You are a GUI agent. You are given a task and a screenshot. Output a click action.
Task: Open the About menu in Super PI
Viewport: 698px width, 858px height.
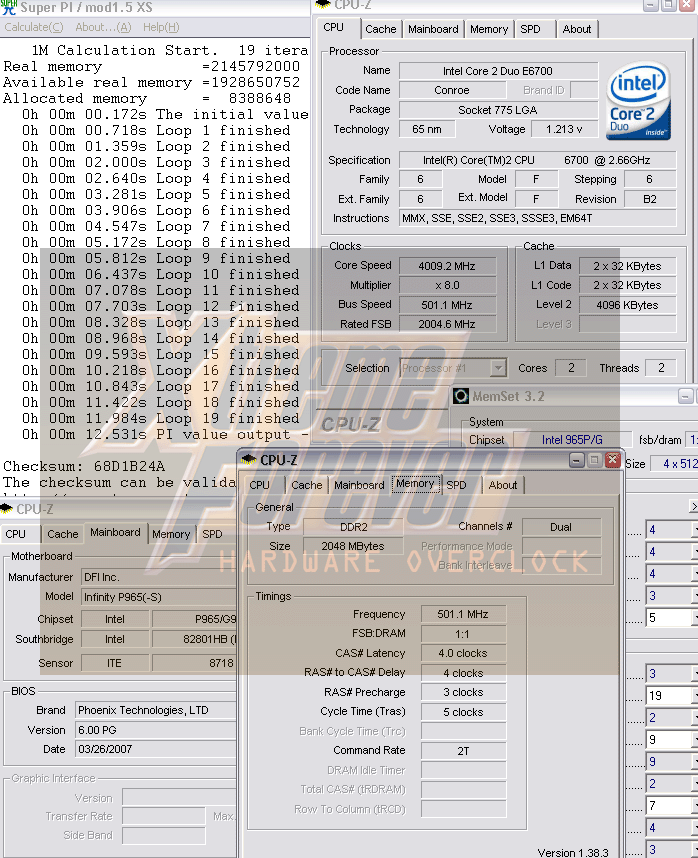[x=103, y=27]
